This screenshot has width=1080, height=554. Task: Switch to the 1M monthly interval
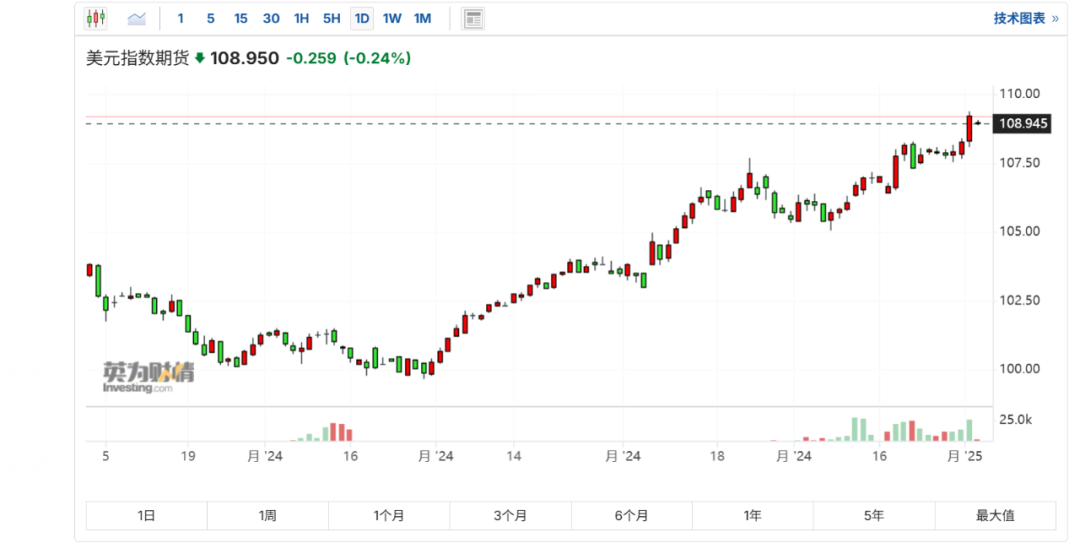422,18
